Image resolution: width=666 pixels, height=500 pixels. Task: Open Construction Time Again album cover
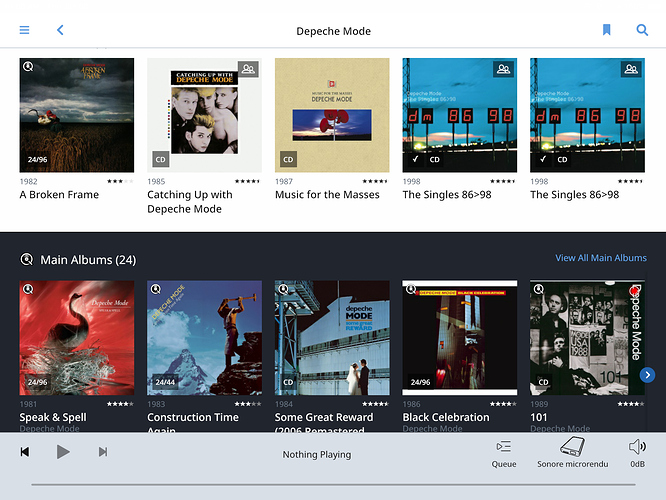pyautogui.click(x=204, y=338)
